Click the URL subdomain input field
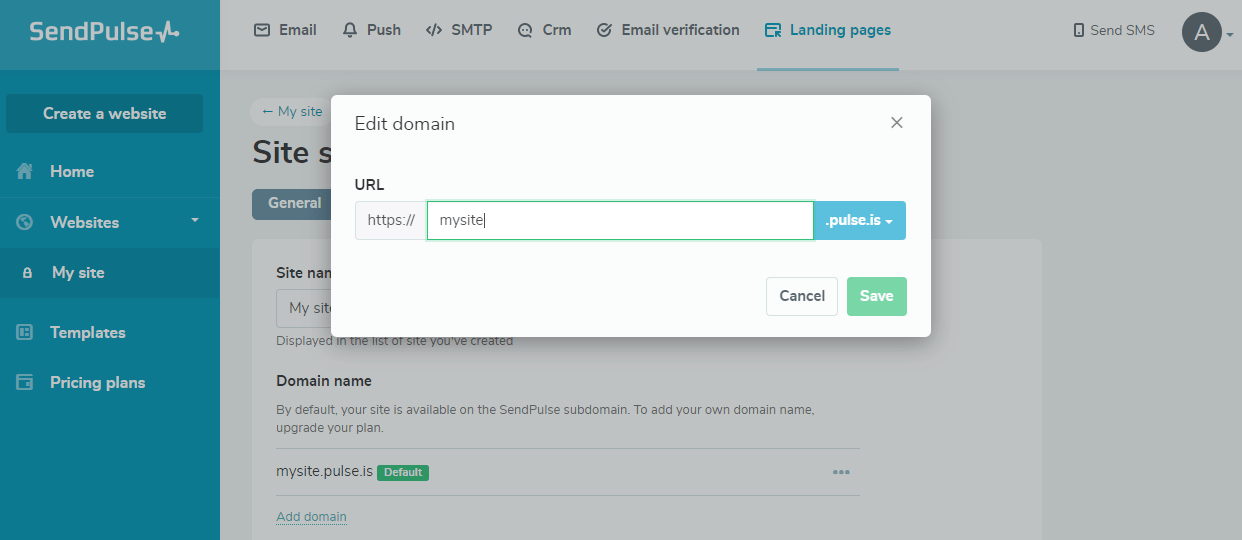 620,220
